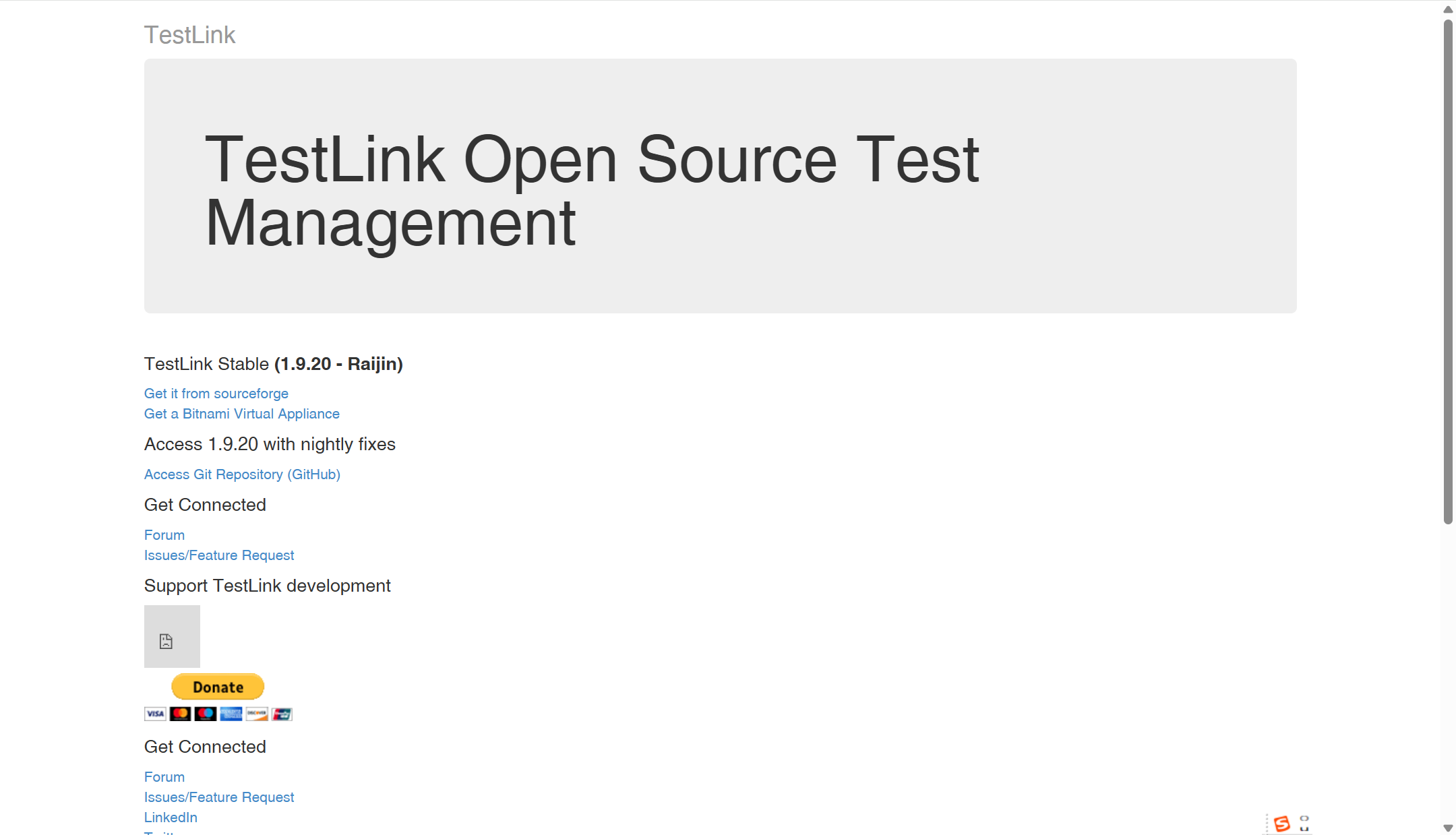Click Issues/Feature Request link above LinkedIn
Image resolution: width=1456 pixels, height=835 pixels.
219,797
